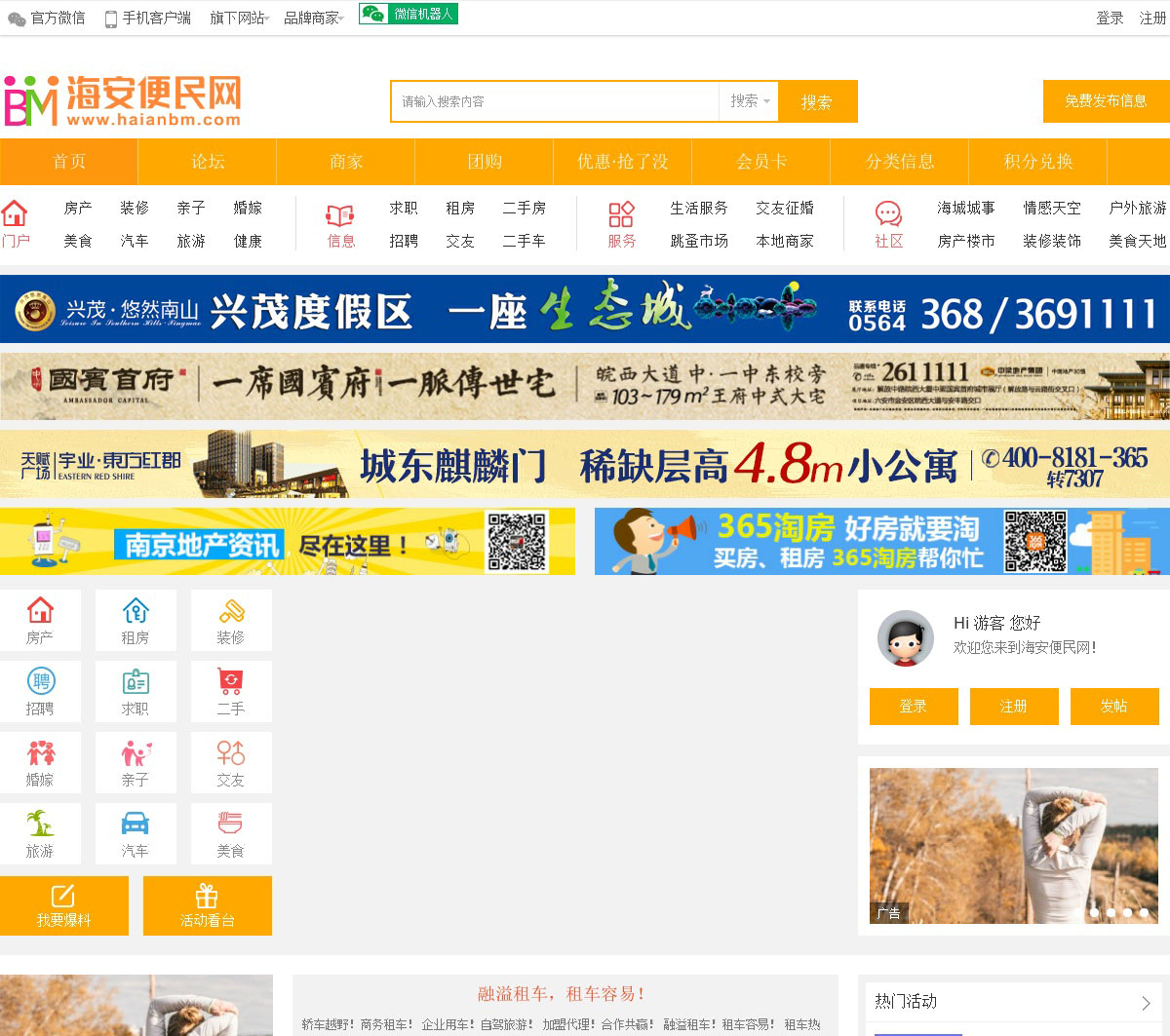Screen dimensions: 1170x1036
Task: Open the 亲子 family icon tile
Action: click(136, 762)
